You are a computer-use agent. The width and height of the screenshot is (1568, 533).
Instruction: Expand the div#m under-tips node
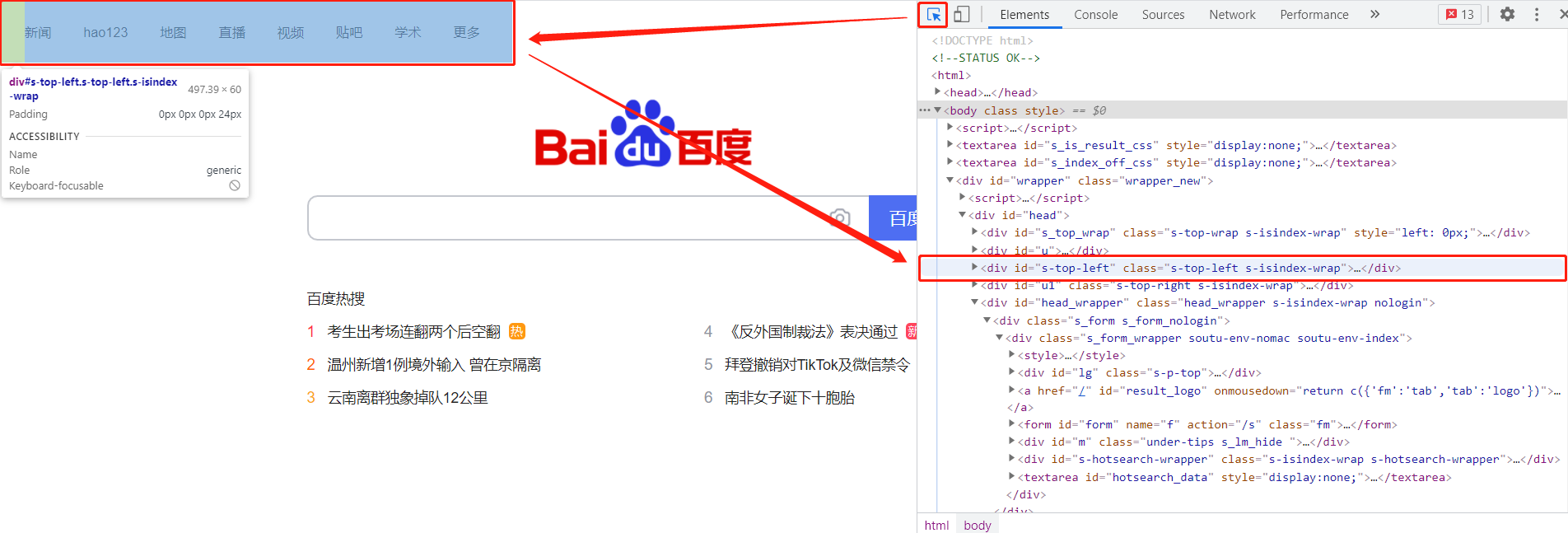1011,441
